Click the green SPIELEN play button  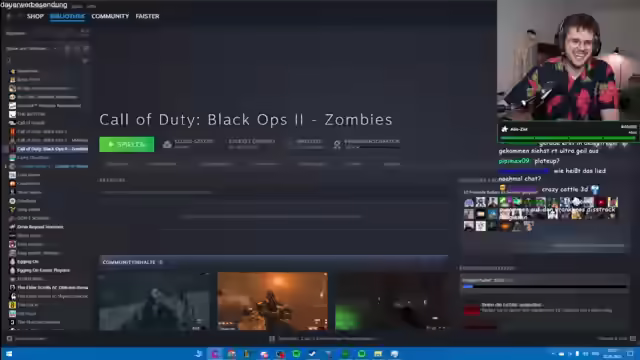pos(127,144)
